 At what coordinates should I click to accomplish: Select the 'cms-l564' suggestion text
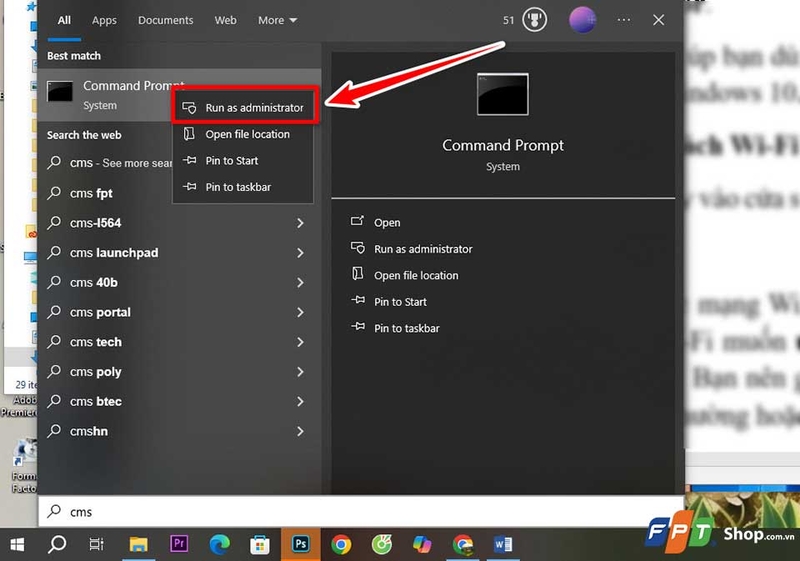pos(95,223)
